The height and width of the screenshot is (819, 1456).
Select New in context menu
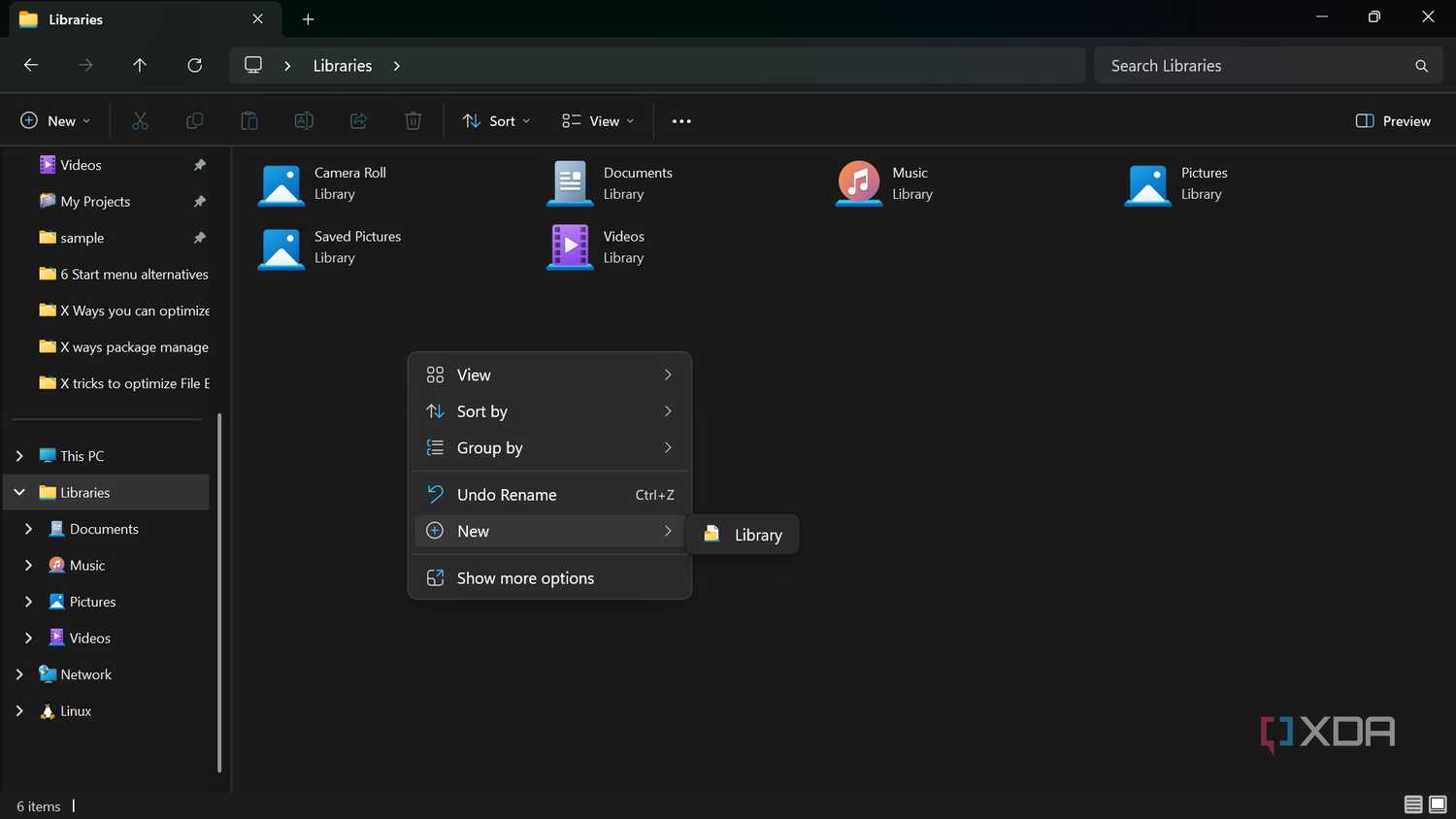click(x=549, y=531)
